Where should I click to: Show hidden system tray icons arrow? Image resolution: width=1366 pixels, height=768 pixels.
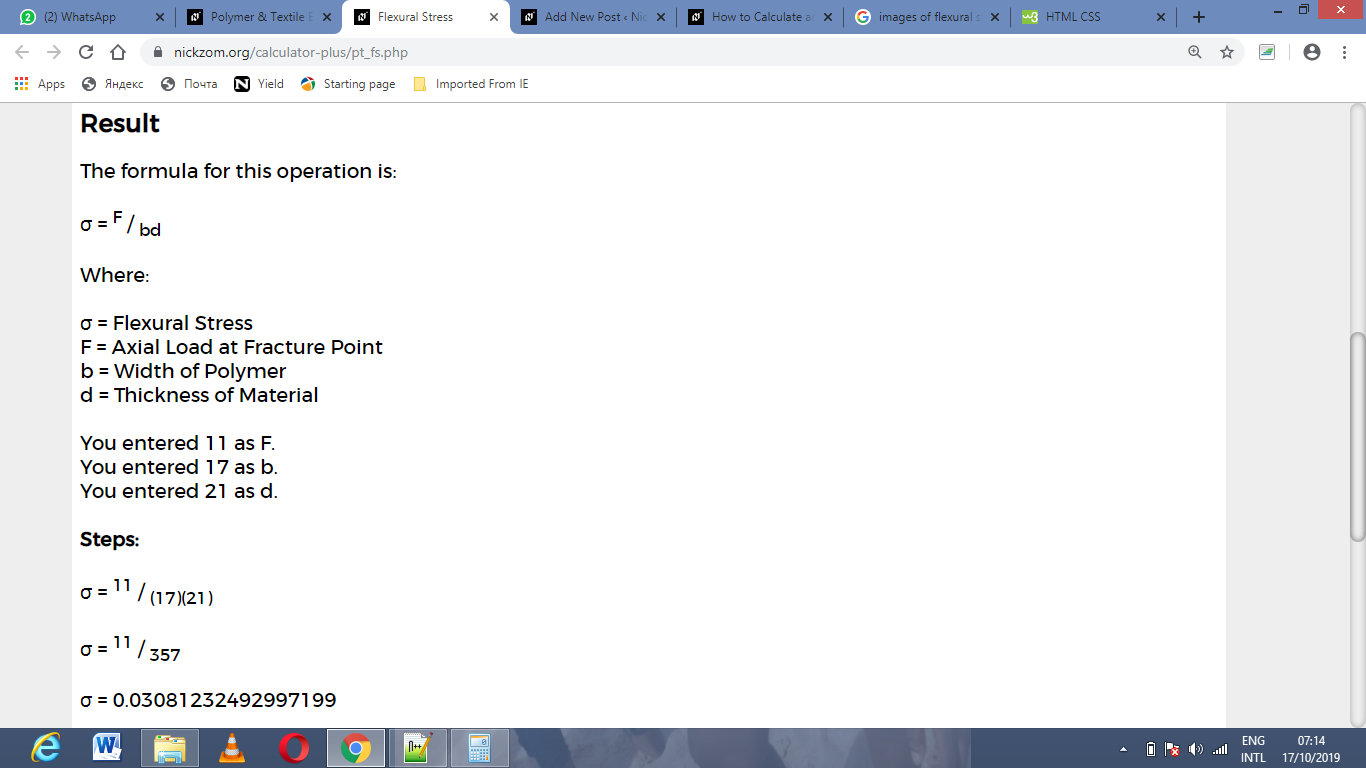coord(1123,749)
